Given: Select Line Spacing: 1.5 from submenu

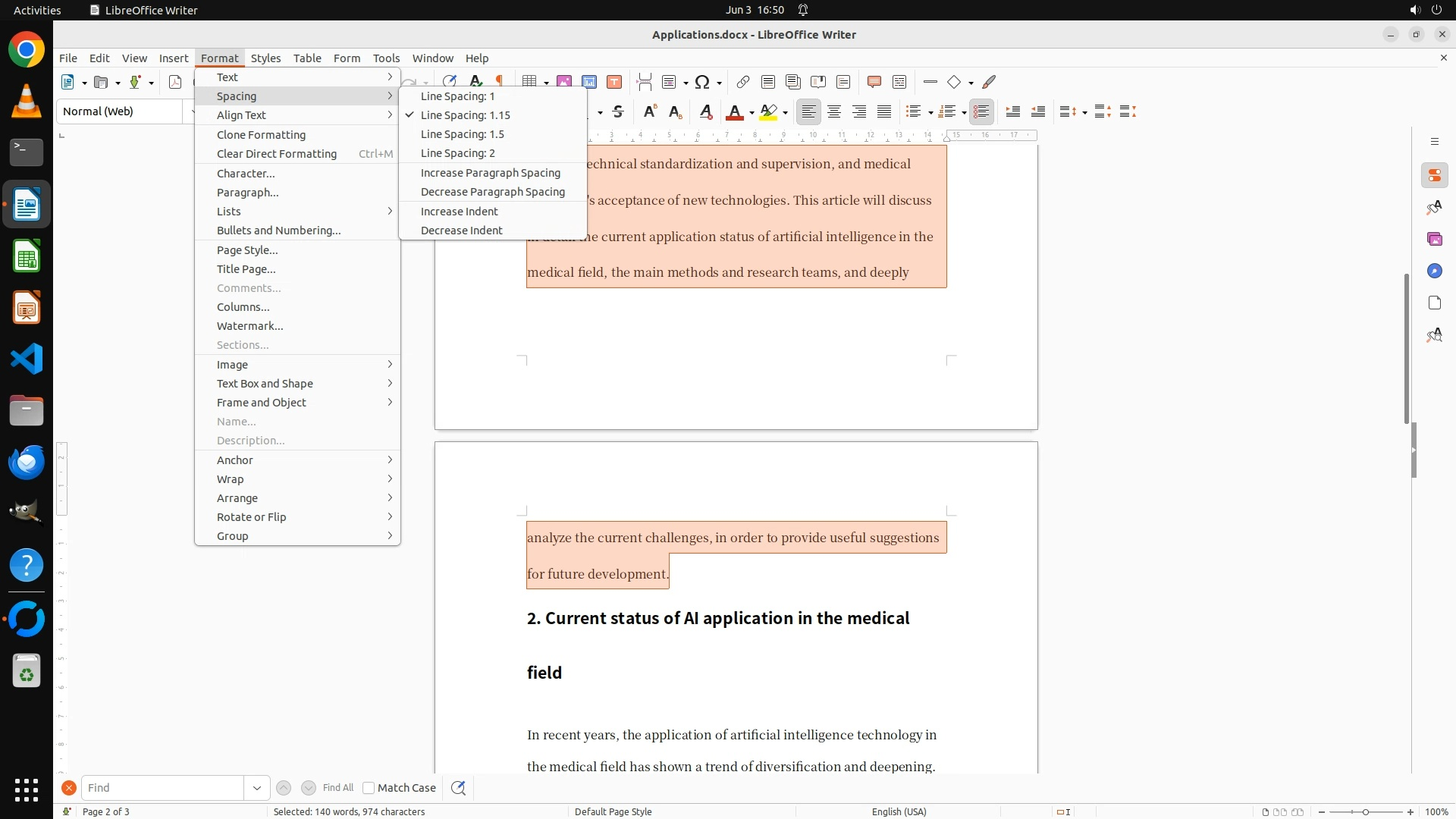Looking at the screenshot, I should (462, 134).
